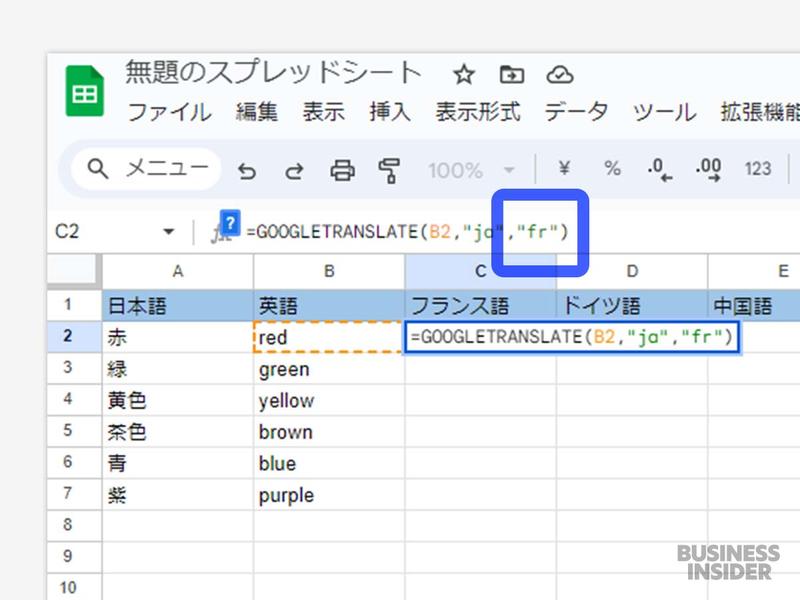Open the 表示 menu
Image resolution: width=800 pixels, height=600 pixels.
pos(323,112)
